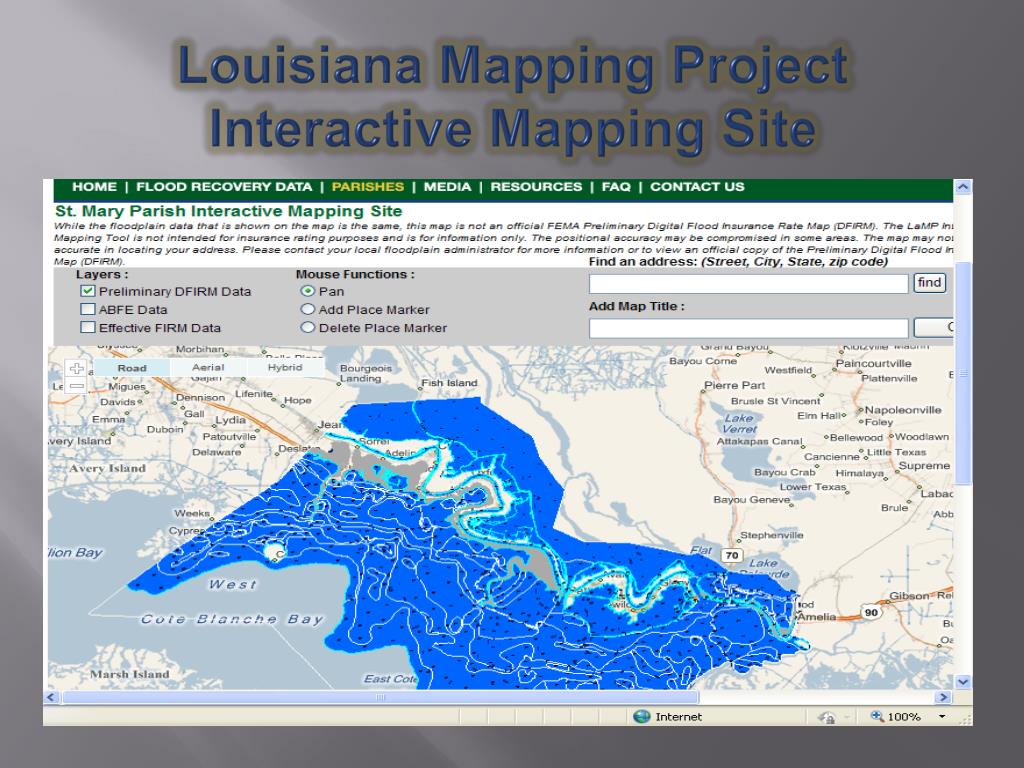Click the horizontal scroll right arrow
Viewport: 1024px width, 768px height.
point(942,697)
